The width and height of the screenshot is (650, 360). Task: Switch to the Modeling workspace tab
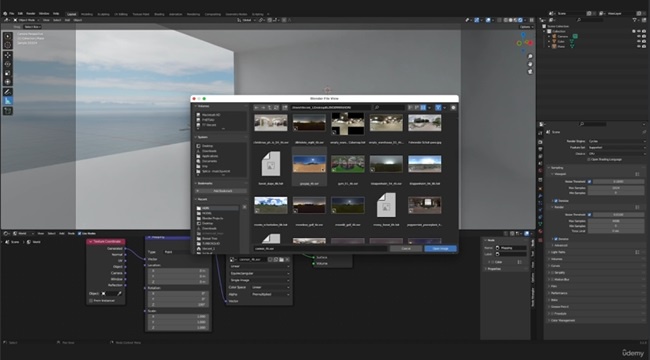[x=87, y=14]
